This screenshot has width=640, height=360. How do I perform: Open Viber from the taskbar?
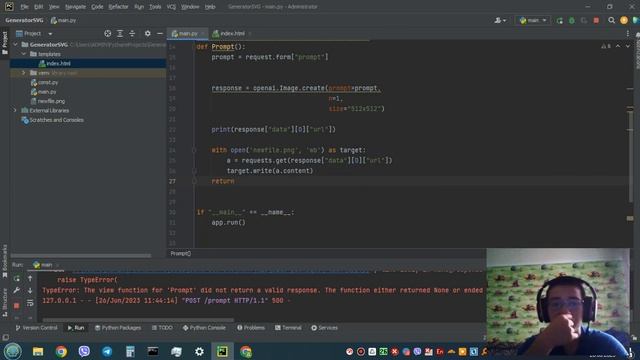point(84,351)
